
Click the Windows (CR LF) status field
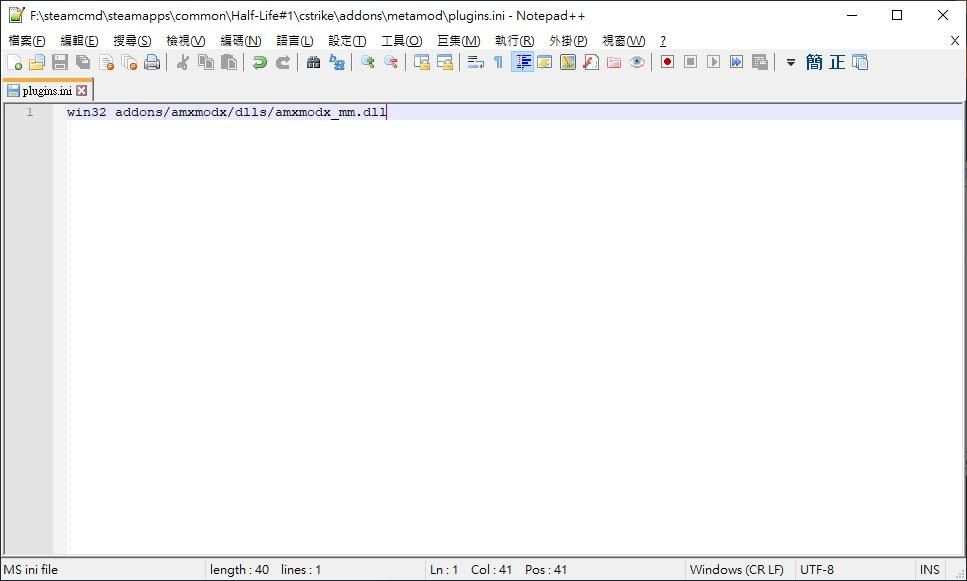[736, 570]
